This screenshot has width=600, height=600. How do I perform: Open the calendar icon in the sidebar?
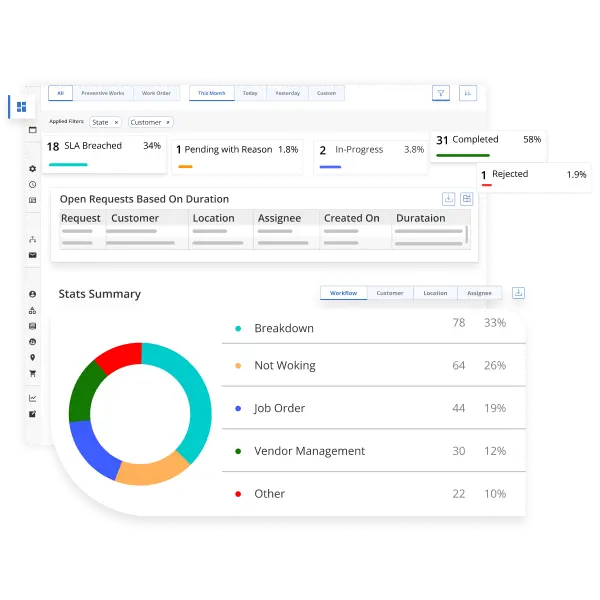pos(33,130)
